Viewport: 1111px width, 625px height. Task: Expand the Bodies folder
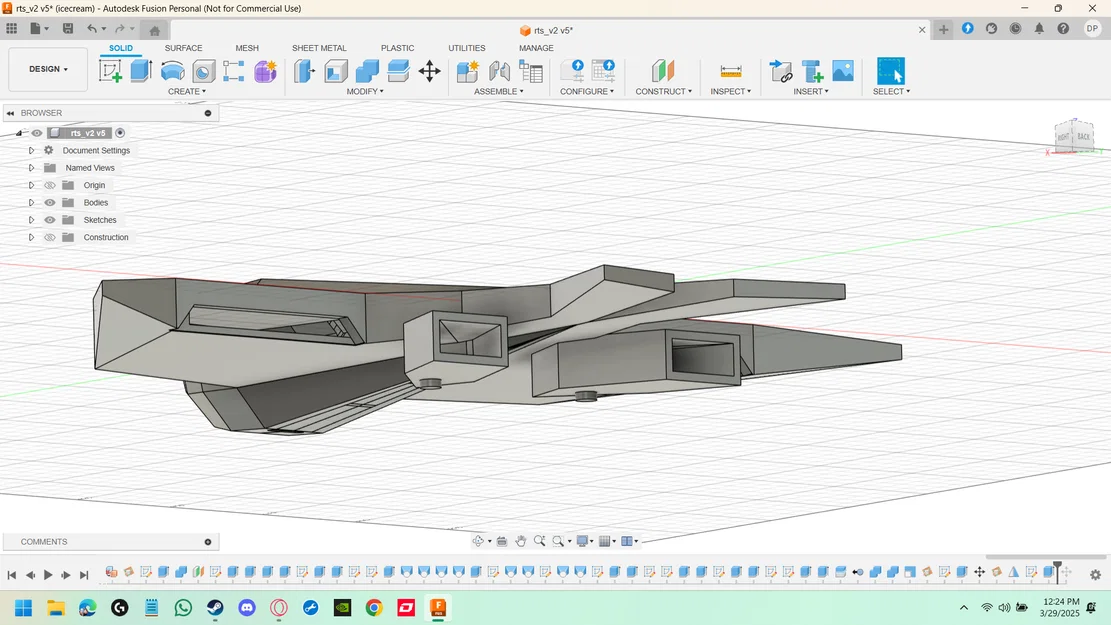[x=31, y=203]
